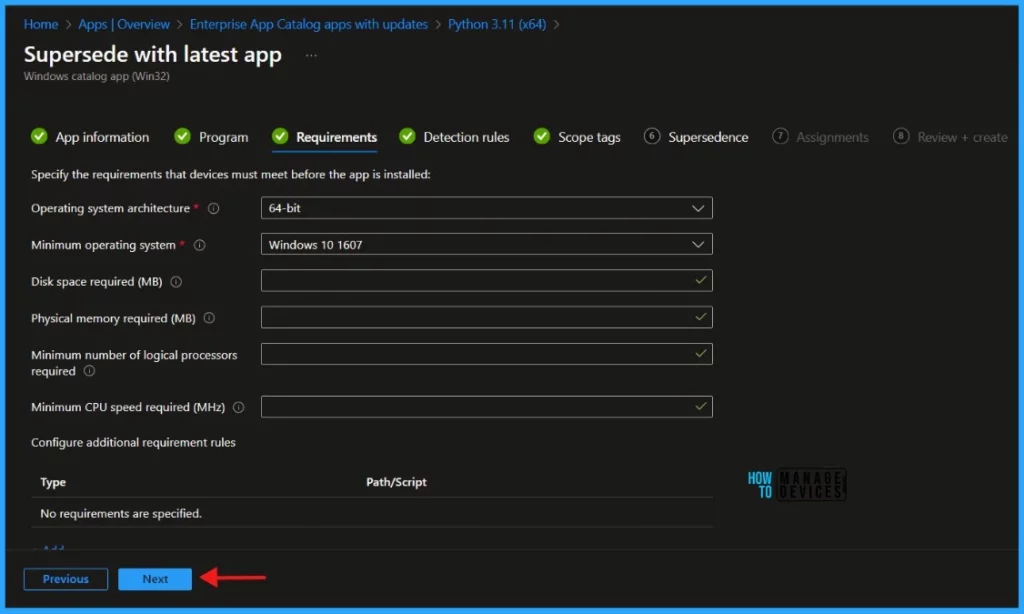
Task: Click the green check icon for Program step
Action: pyautogui.click(x=182, y=137)
